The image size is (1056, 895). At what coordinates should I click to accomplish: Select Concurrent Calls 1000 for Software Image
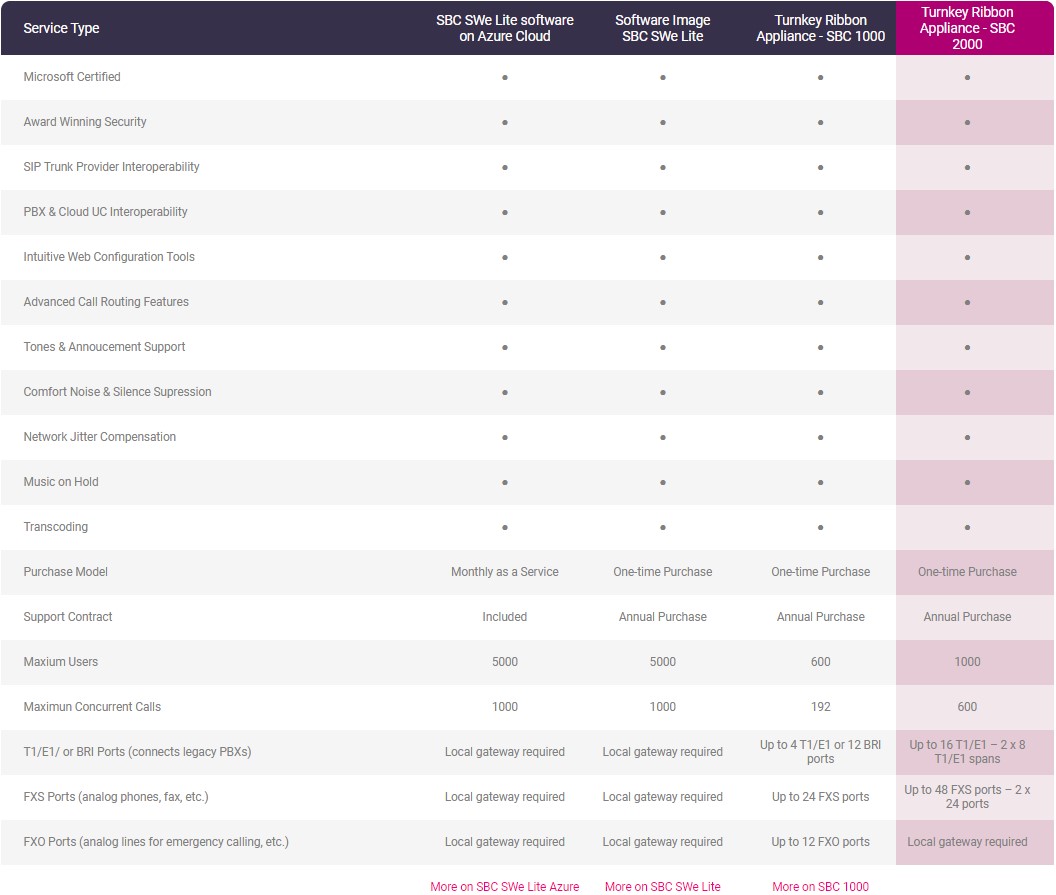pos(663,707)
